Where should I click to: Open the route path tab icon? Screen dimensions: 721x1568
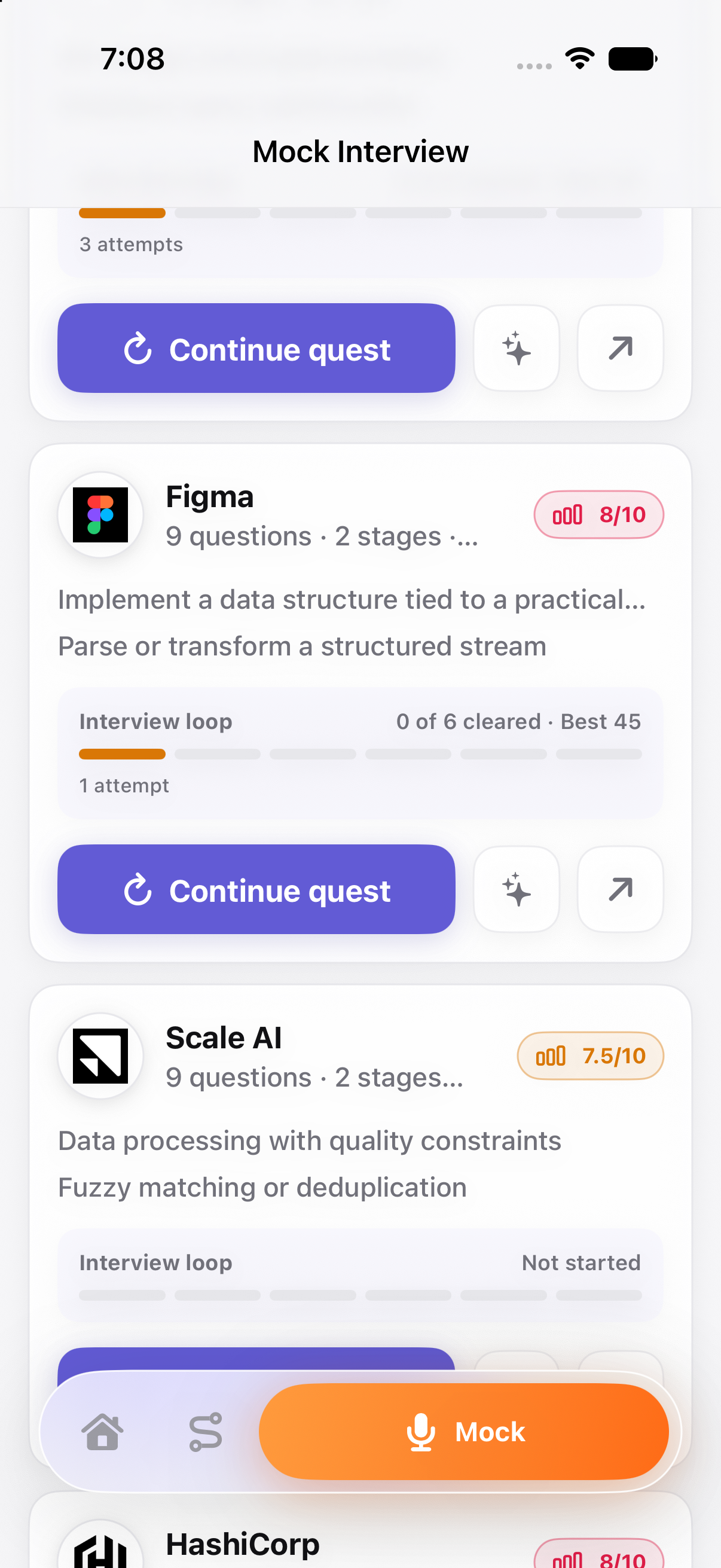click(x=206, y=1432)
